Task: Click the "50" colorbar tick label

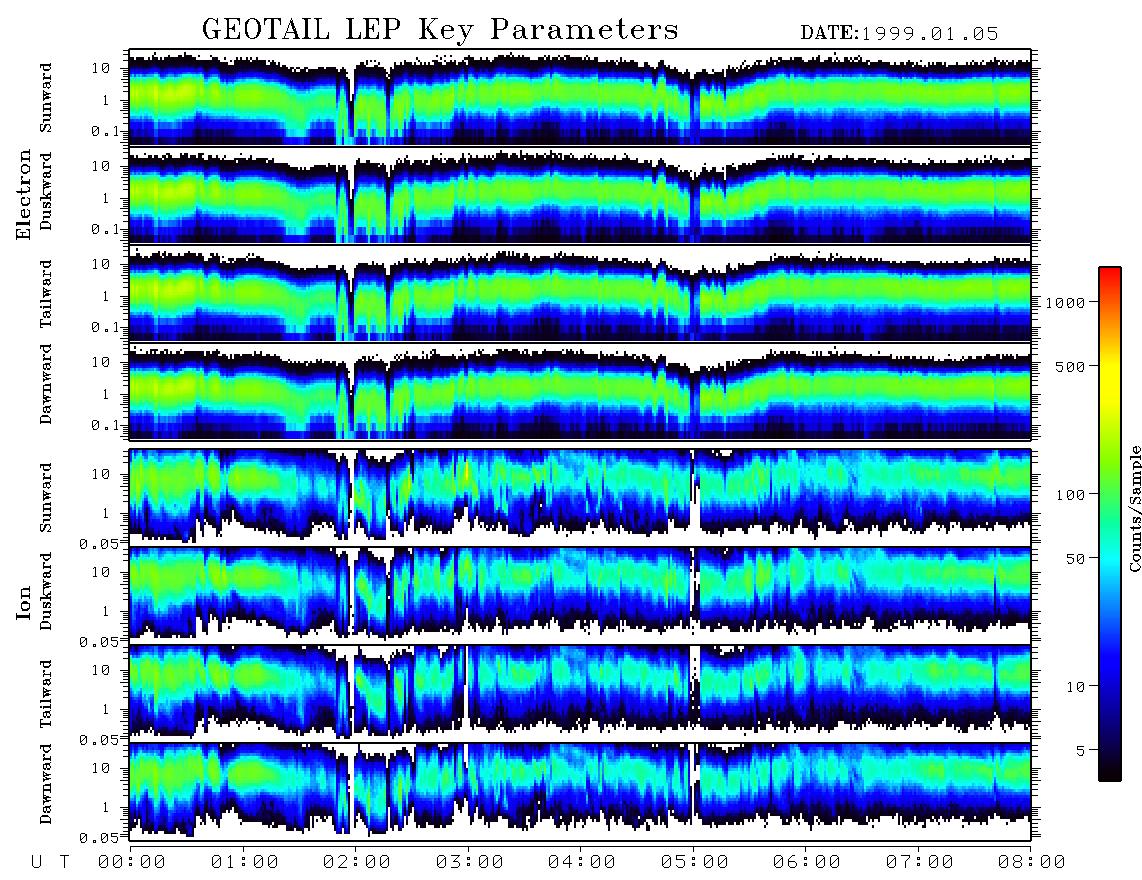Action: (1075, 559)
